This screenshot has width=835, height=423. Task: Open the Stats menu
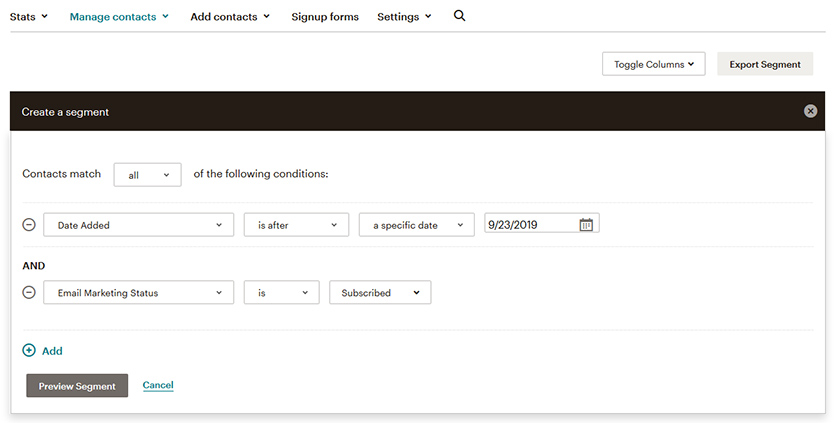pyautogui.click(x=29, y=17)
